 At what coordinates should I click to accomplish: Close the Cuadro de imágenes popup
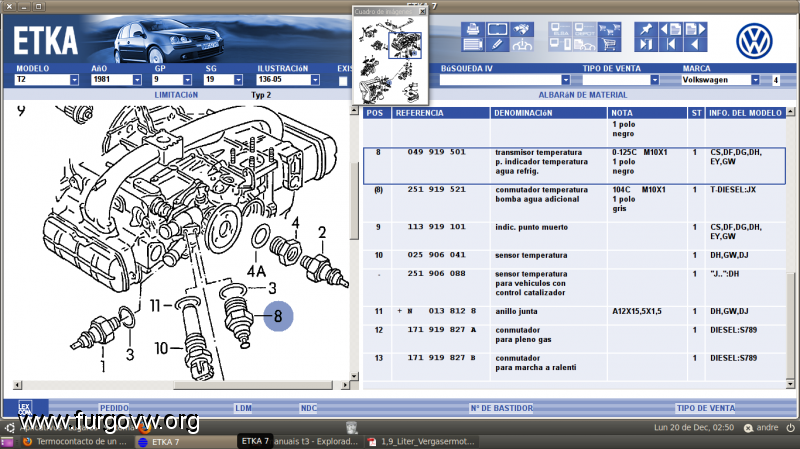(x=422, y=11)
